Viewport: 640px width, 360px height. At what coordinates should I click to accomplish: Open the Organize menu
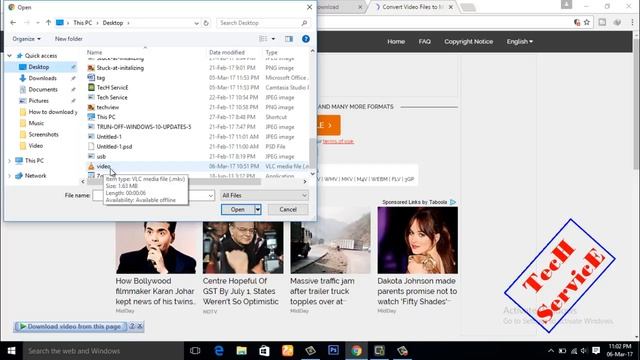pos(27,39)
